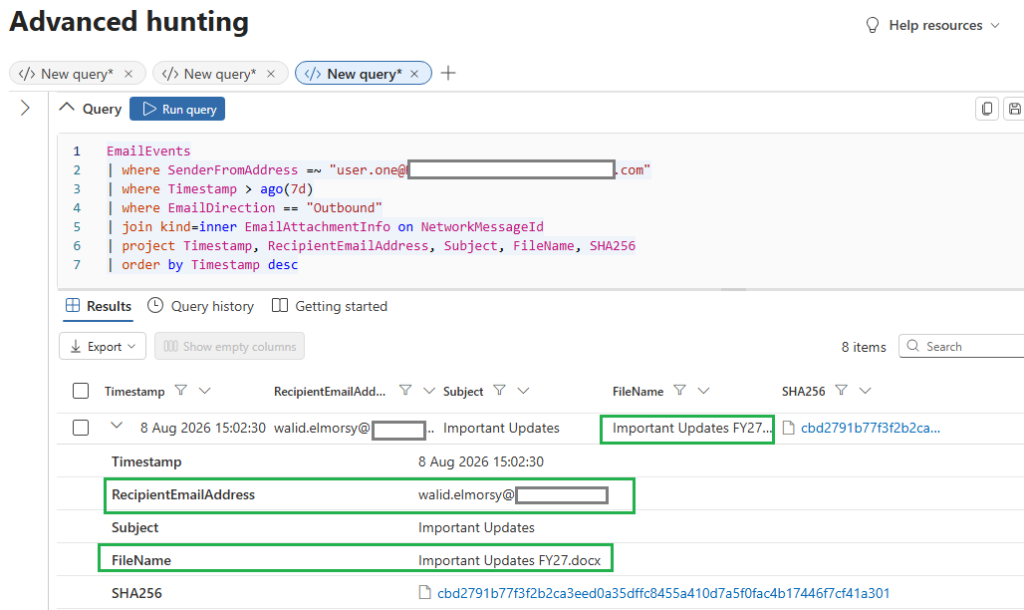This screenshot has width=1024, height=610.
Task: Save the query with the disk icon
Action: point(1014,108)
